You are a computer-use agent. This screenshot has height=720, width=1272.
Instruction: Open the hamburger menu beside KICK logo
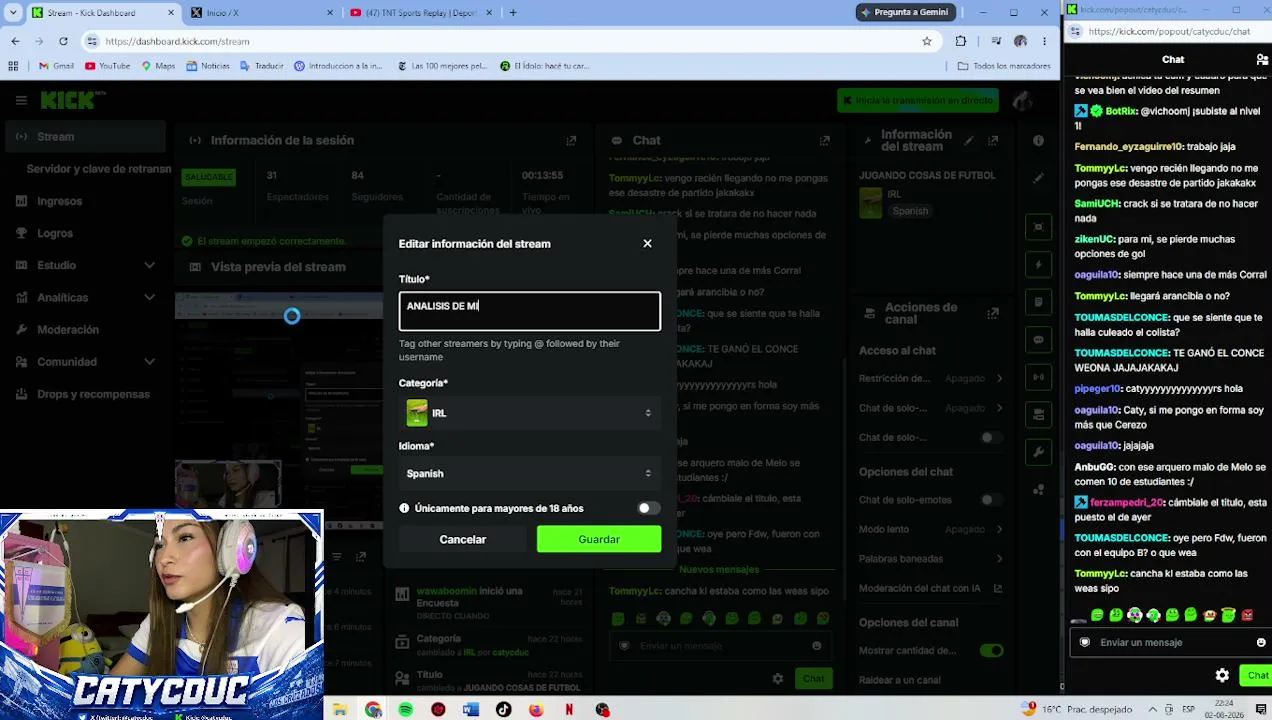tap(21, 100)
